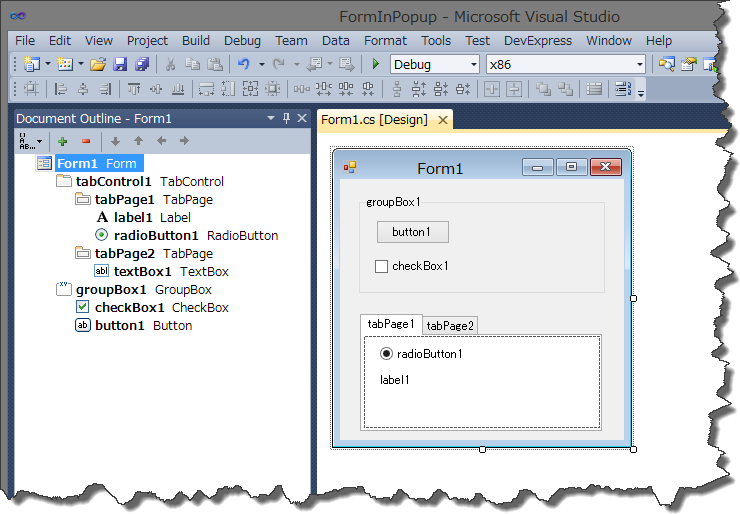Click button1 on the designer form

point(412,232)
